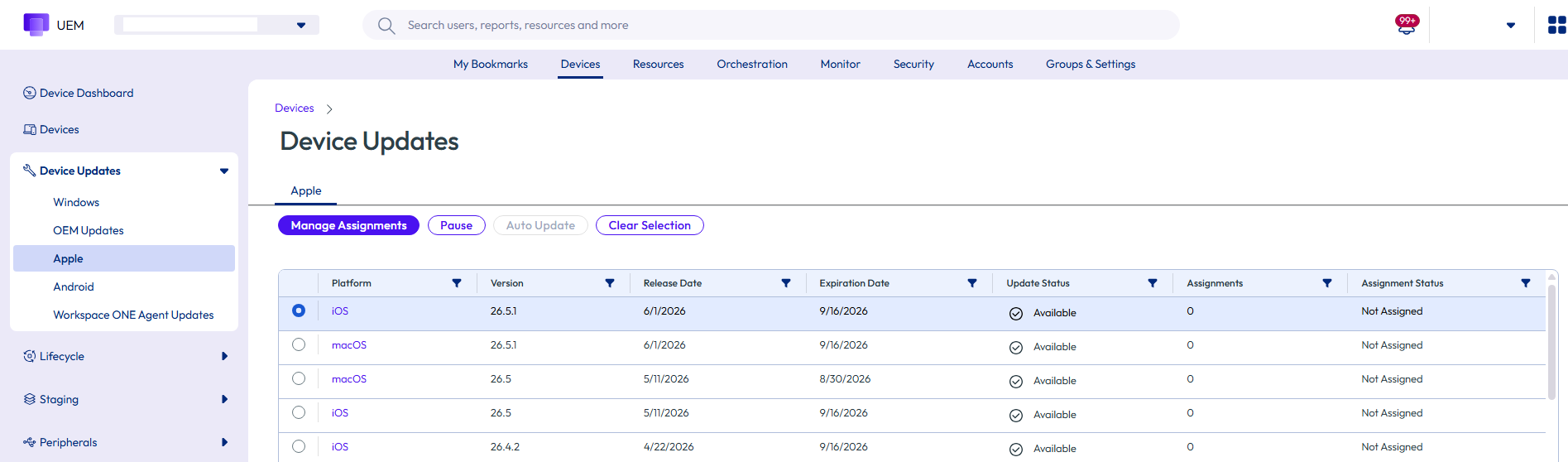Select the Devices top menu item

(x=581, y=64)
